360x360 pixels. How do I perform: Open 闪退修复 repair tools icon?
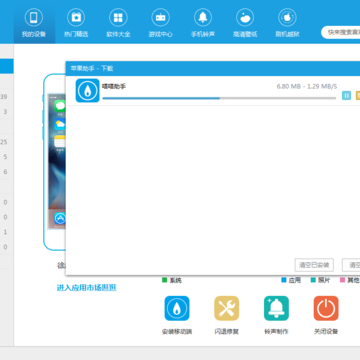click(x=227, y=308)
